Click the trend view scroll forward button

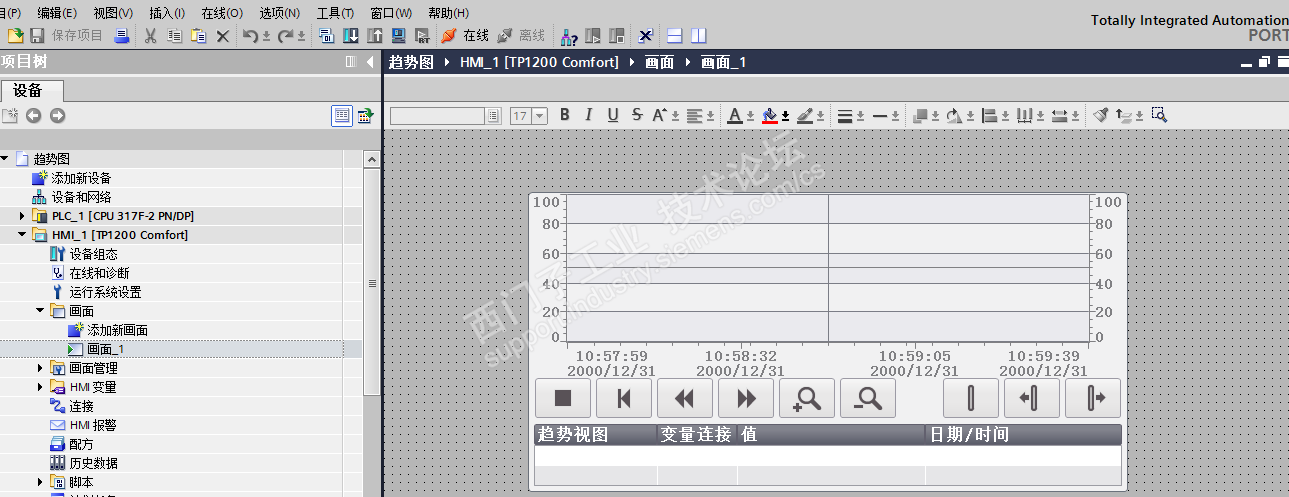(746, 398)
